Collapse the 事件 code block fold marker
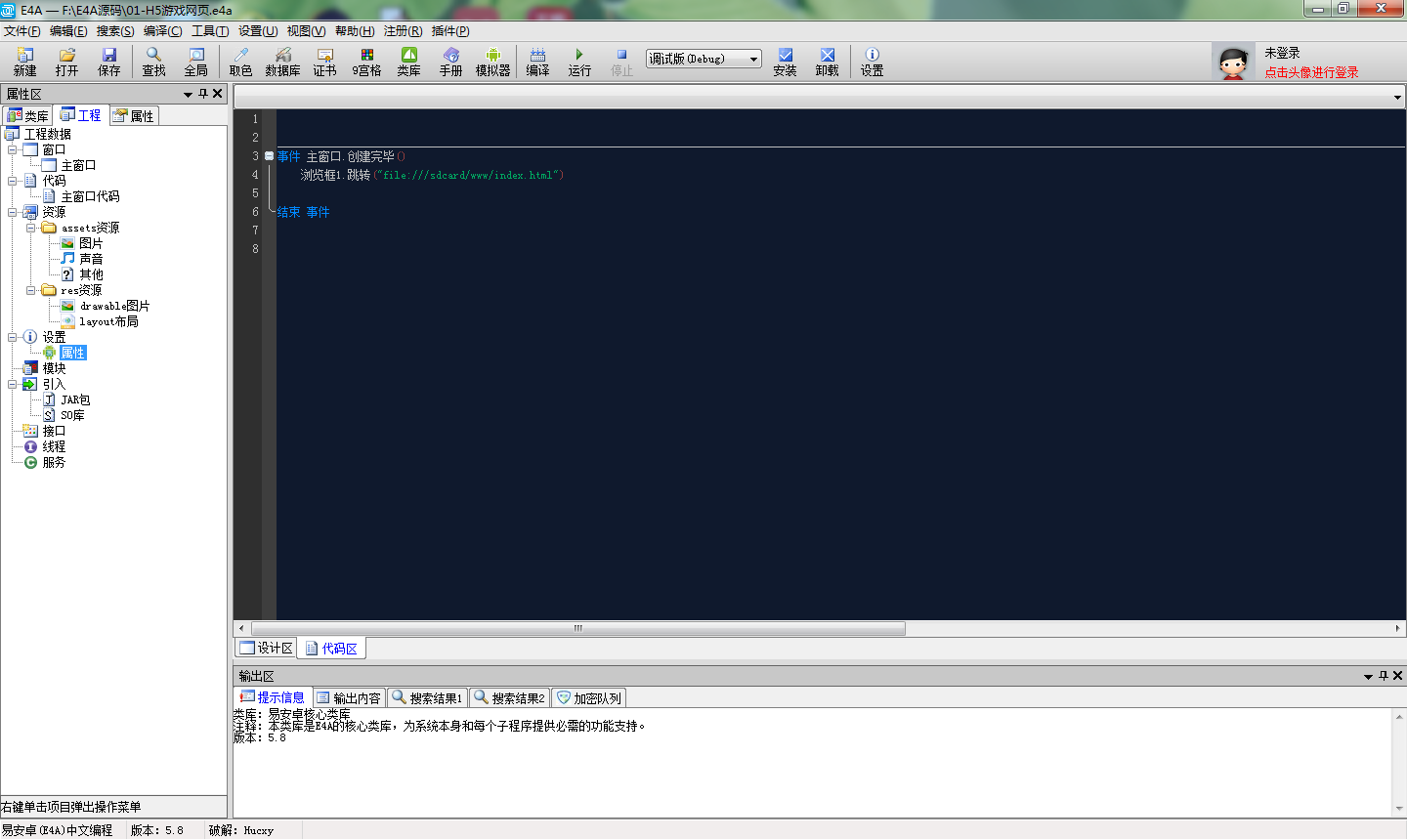 pyautogui.click(x=269, y=156)
